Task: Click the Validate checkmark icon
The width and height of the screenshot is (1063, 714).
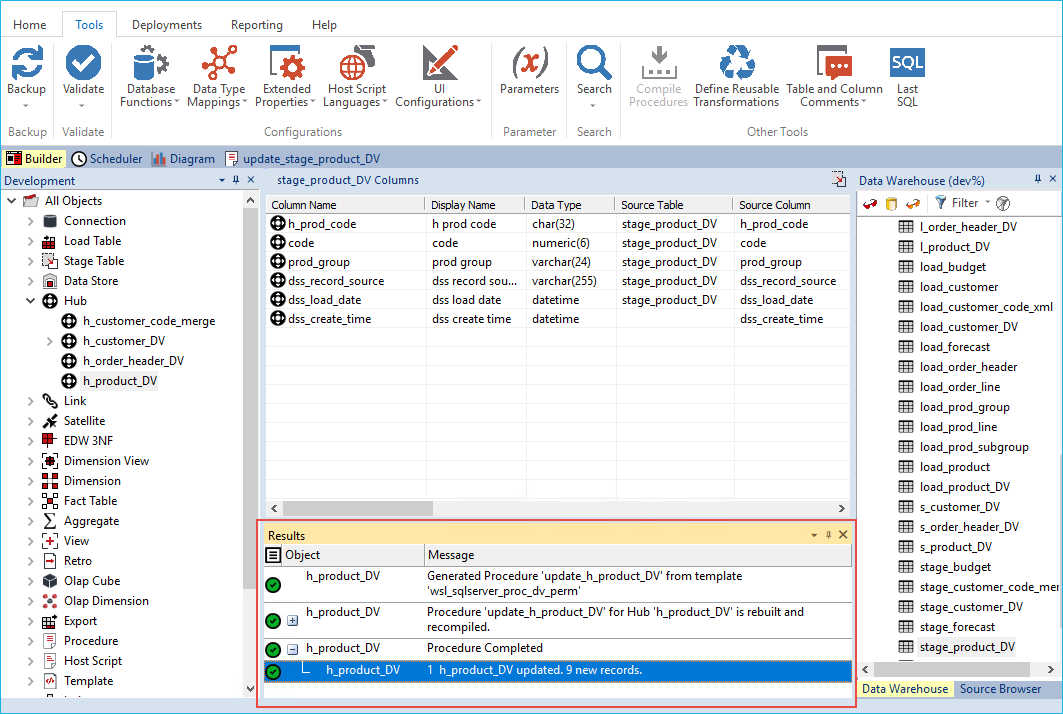Action: 83,64
